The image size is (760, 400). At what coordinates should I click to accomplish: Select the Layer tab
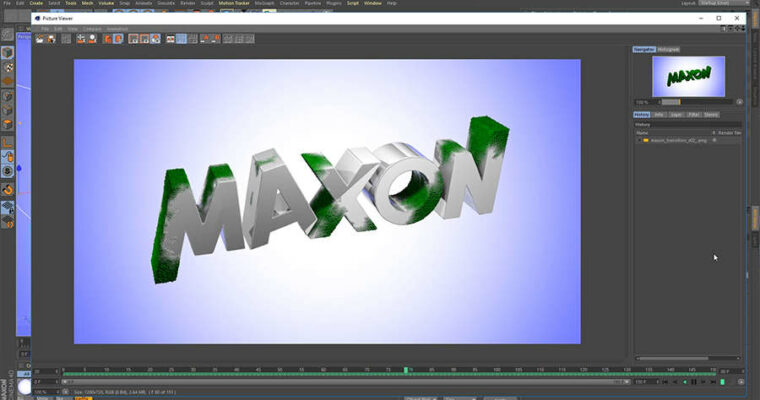pyautogui.click(x=676, y=115)
